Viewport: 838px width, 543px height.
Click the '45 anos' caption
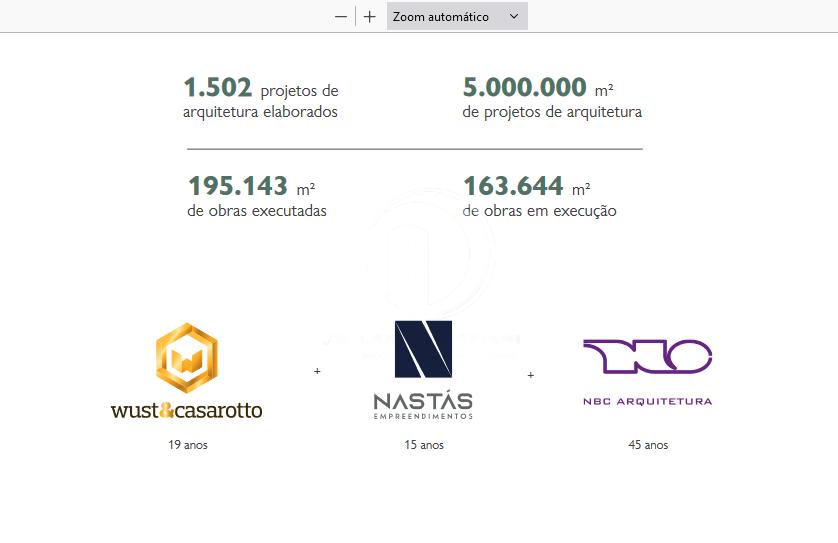coord(648,445)
